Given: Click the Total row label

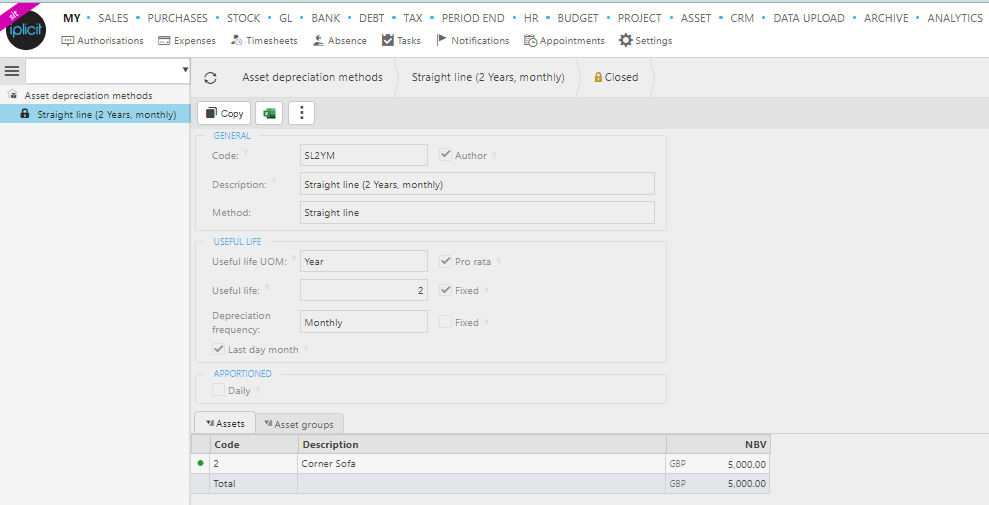Looking at the screenshot, I should pos(225,484).
